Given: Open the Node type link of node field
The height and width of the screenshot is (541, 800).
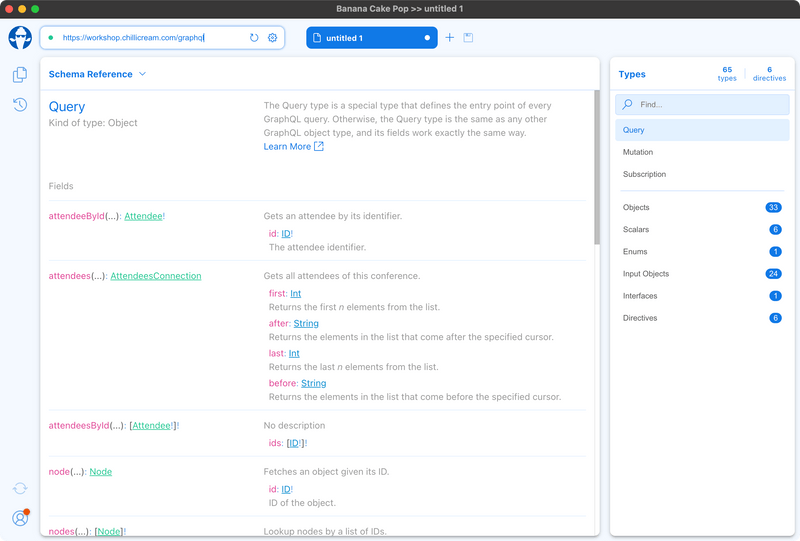Looking at the screenshot, I should 101,472.
